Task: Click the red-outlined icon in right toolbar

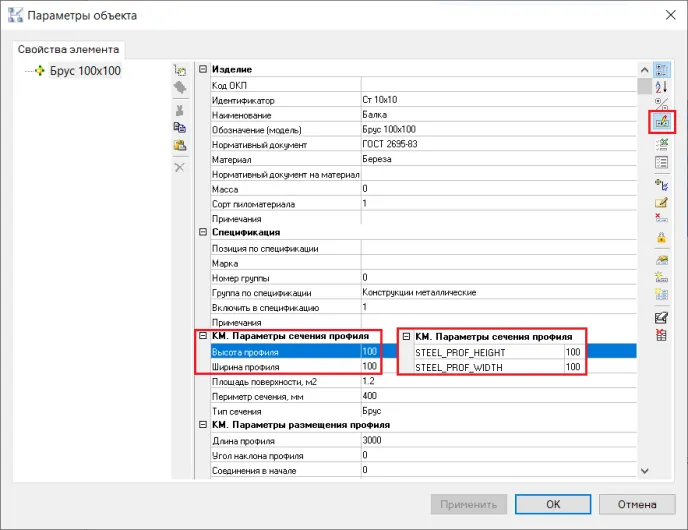Action: (661, 121)
